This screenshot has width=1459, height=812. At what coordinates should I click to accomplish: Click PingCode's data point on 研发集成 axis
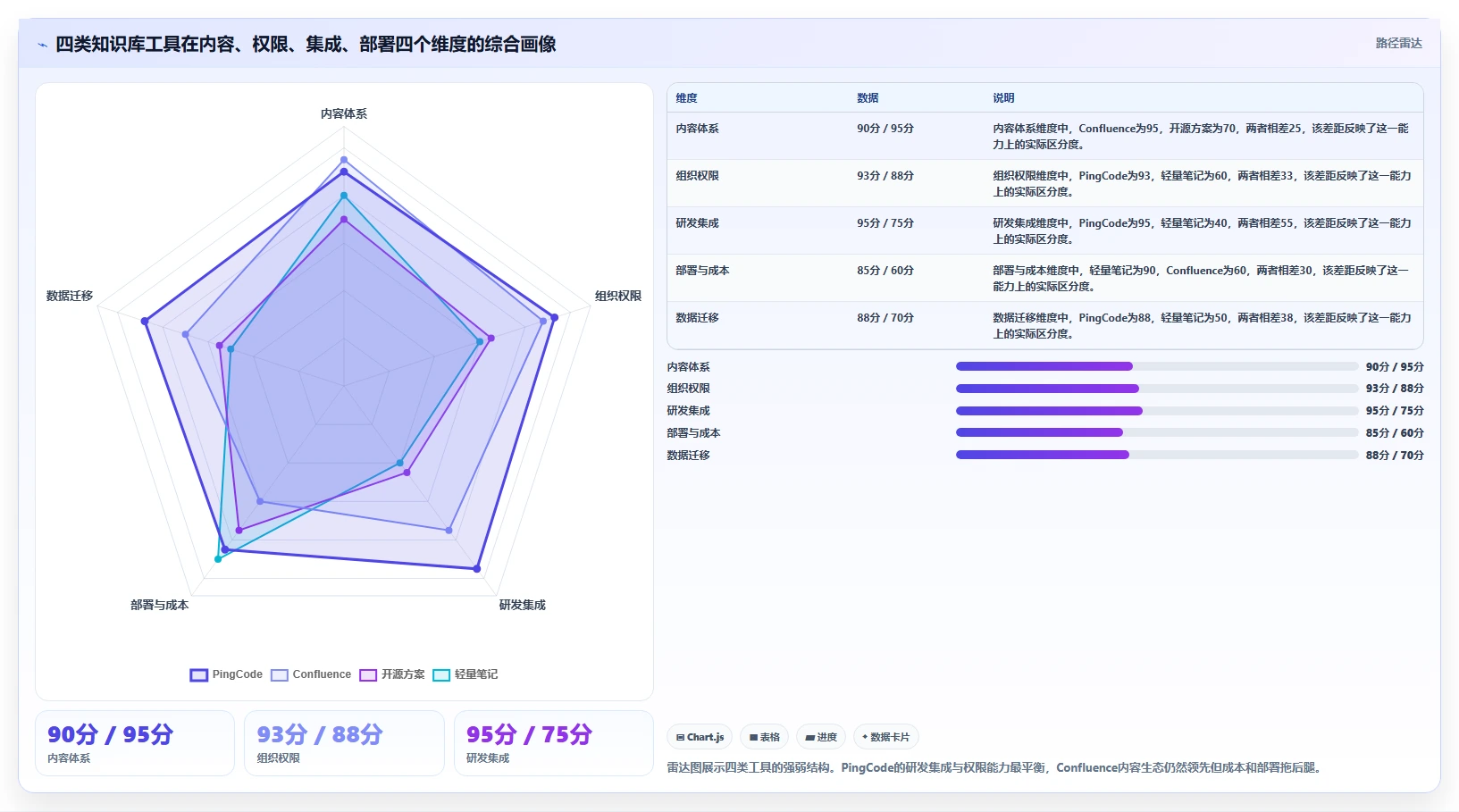pyautogui.click(x=477, y=569)
